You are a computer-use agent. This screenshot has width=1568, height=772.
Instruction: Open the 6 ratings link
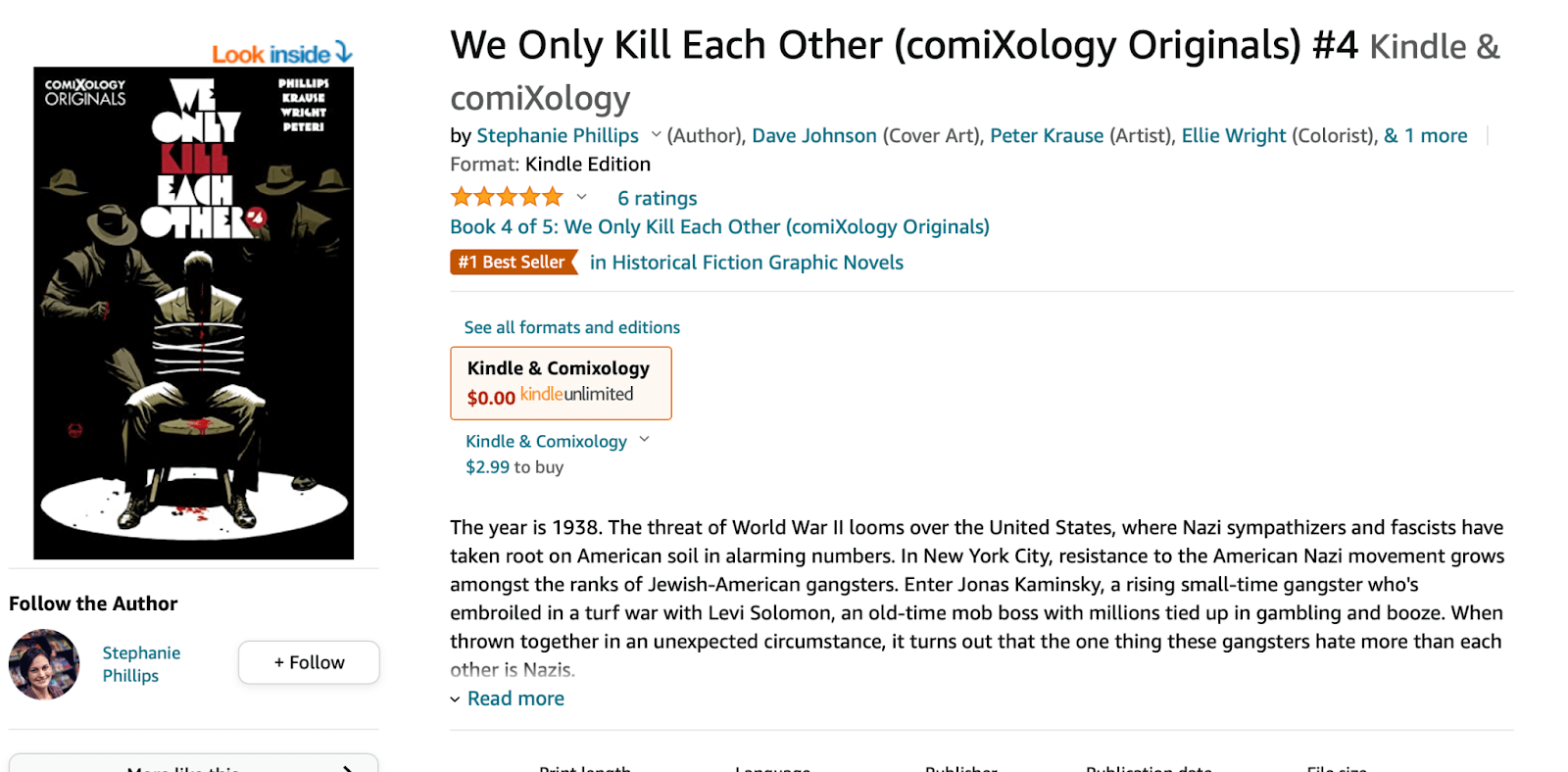(657, 199)
